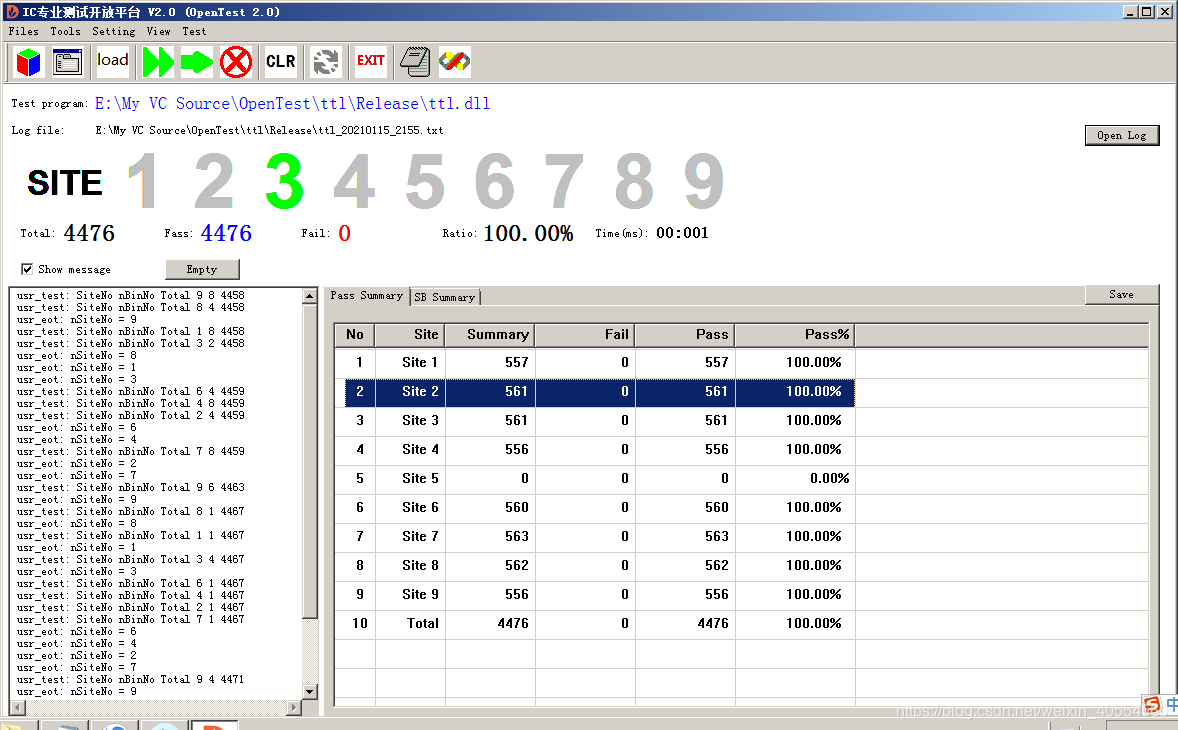Click the refresh arrows toolbar icon
Screen dimensions: 1178x730
tap(326, 62)
